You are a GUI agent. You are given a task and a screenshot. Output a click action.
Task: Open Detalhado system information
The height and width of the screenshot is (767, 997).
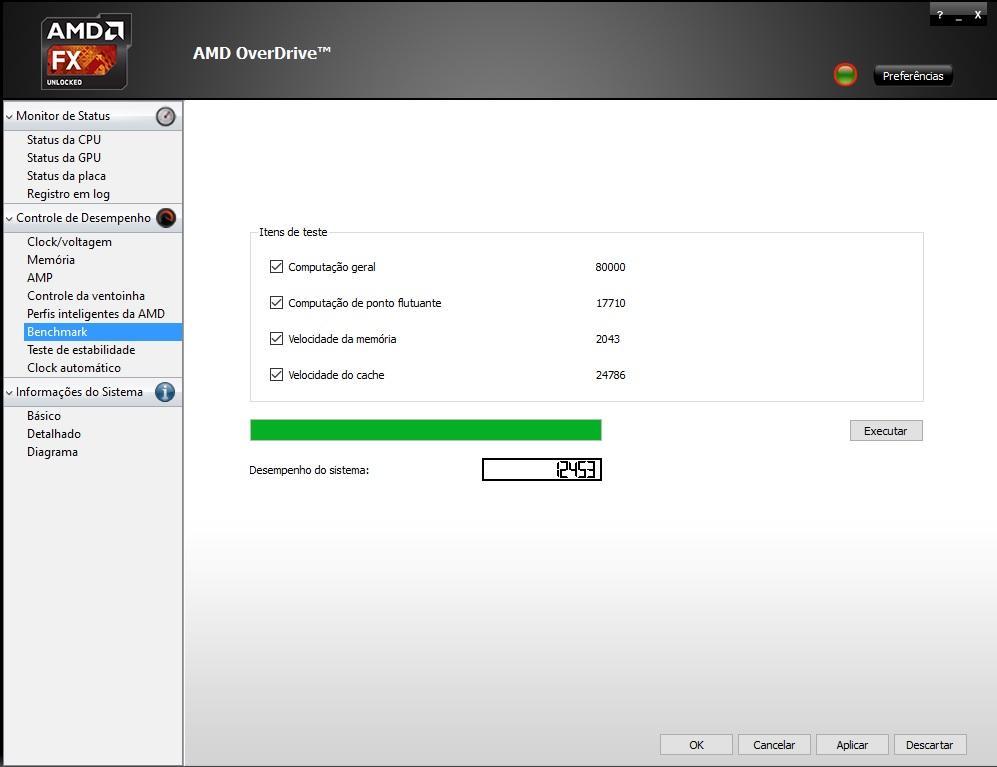tap(53, 434)
